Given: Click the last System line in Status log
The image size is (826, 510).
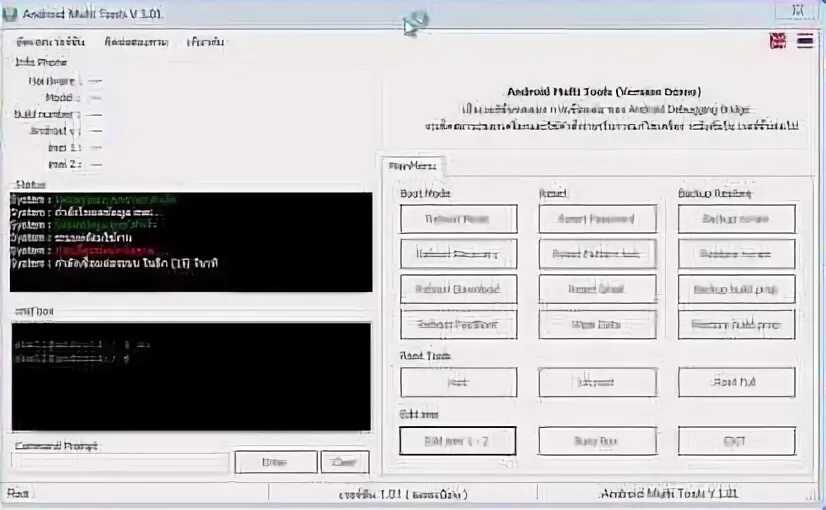Looking at the screenshot, I should coord(114,263).
